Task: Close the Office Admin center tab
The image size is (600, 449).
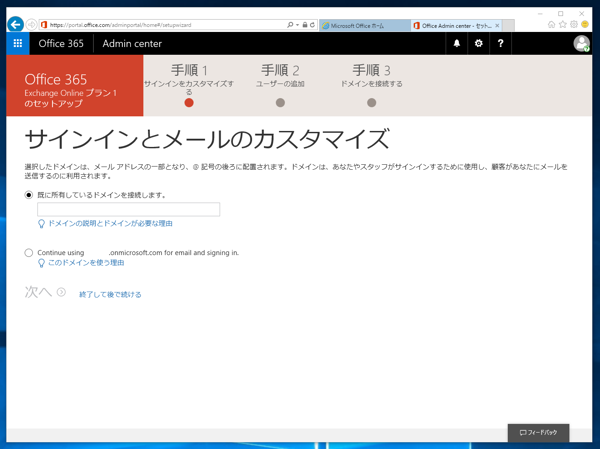Action: click(x=497, y=26)
